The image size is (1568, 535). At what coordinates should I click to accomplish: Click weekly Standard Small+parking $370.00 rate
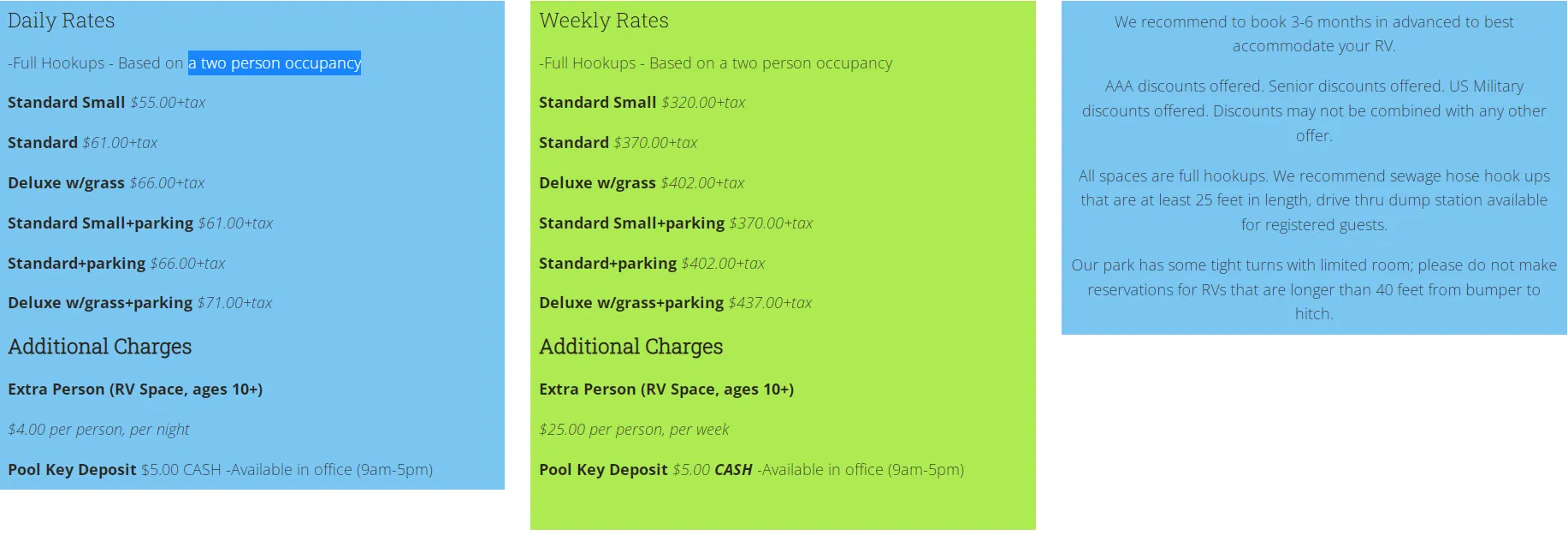point(676,223)
